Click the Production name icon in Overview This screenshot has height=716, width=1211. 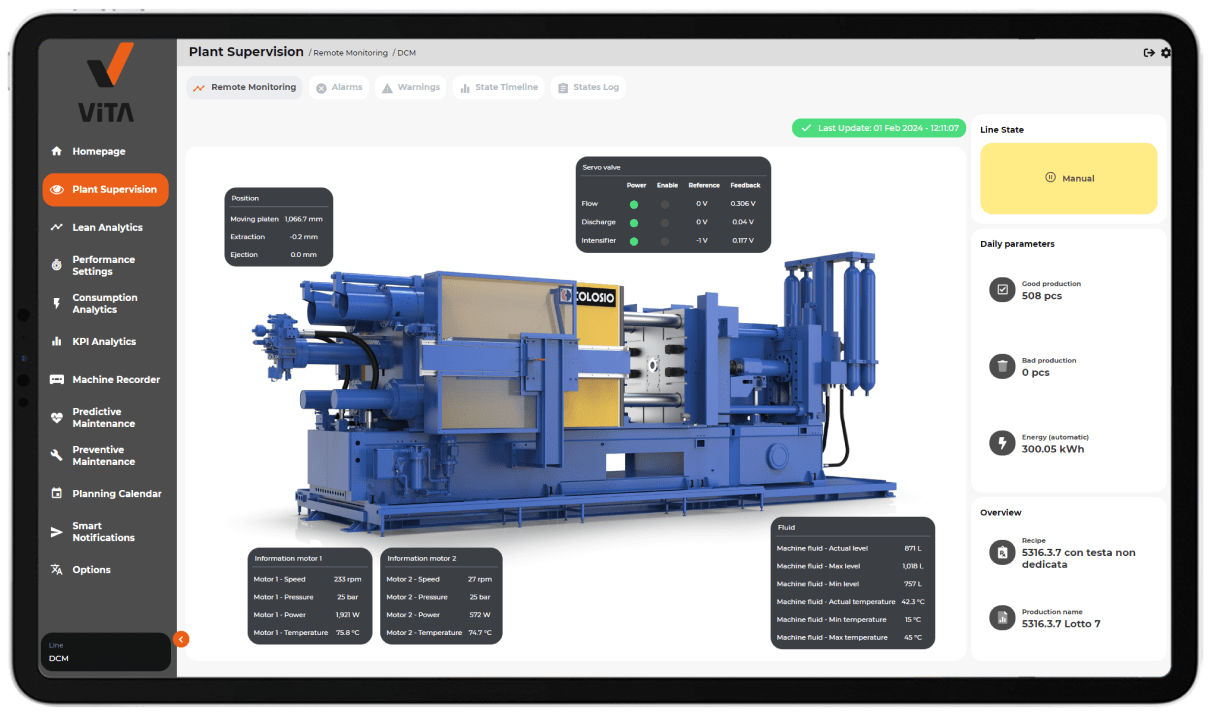[x=1002, y=617]
